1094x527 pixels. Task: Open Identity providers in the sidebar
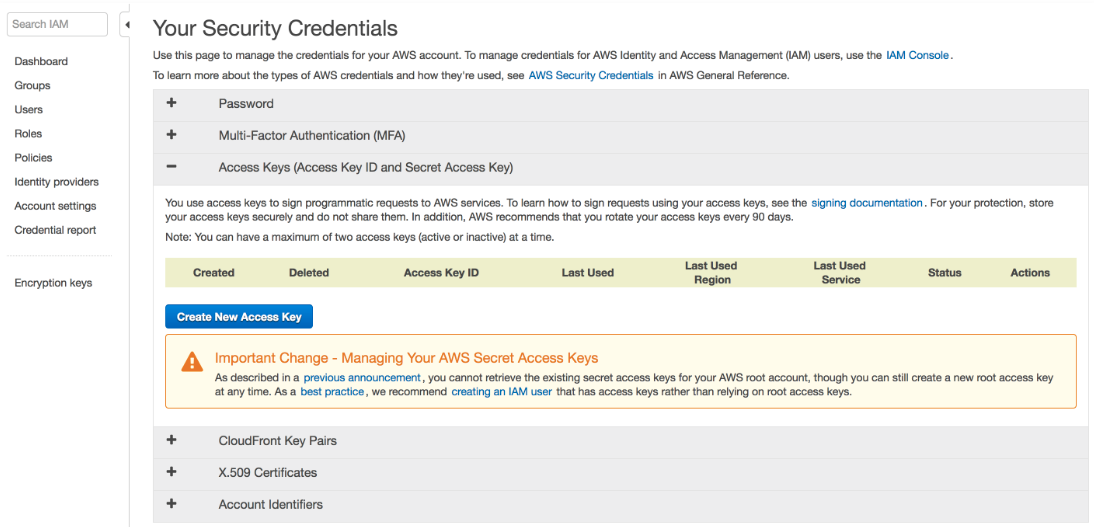(x=57, y=182)
